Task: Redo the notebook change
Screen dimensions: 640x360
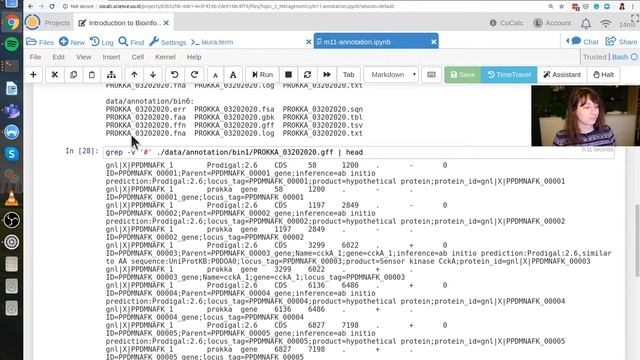Action: tap(194, 75)
